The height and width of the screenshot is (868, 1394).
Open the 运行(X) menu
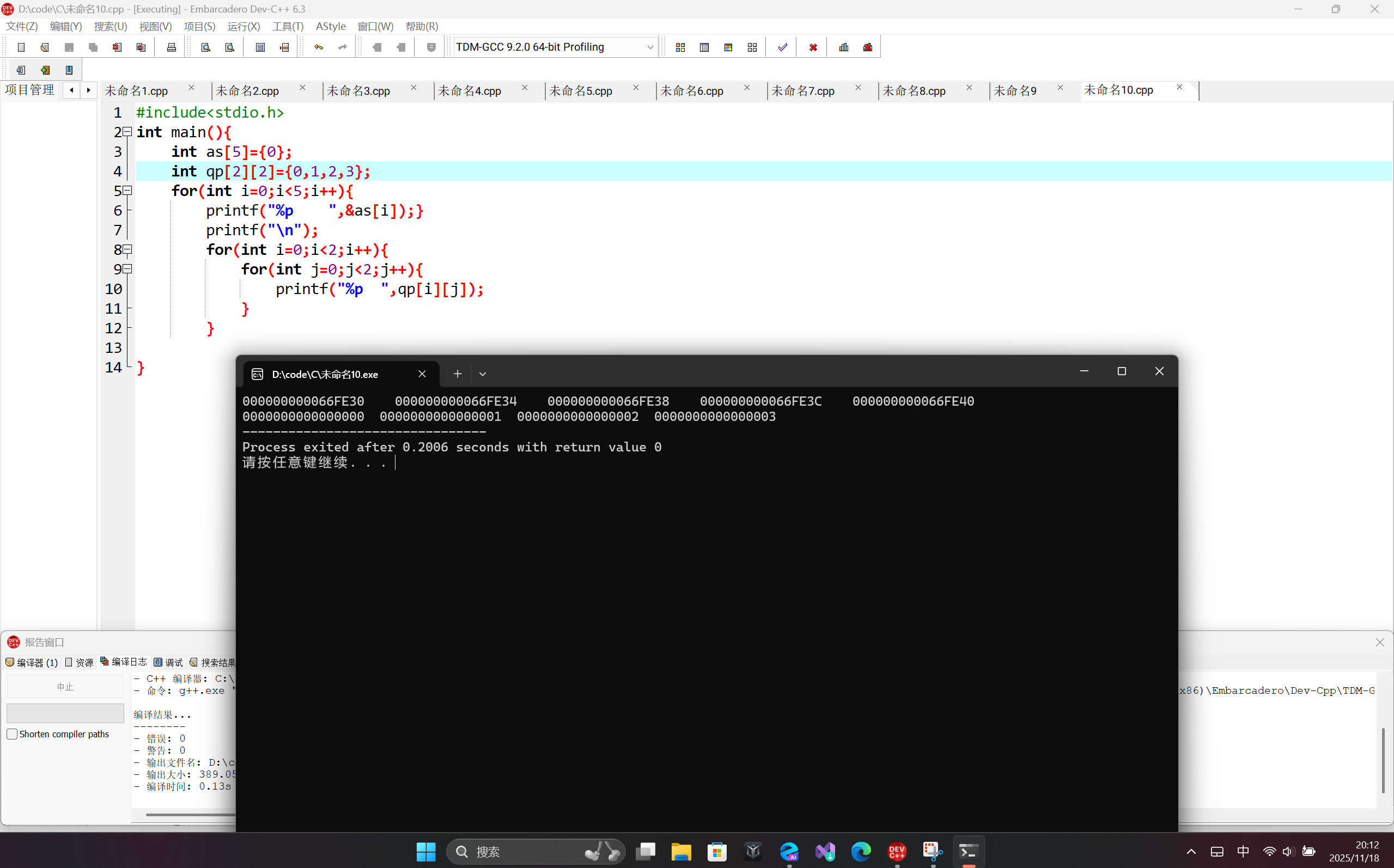point(244,26)
